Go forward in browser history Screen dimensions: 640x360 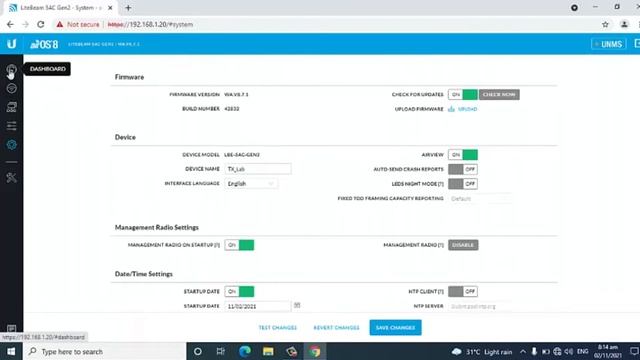pyautogui.click(x=25, y=24)
